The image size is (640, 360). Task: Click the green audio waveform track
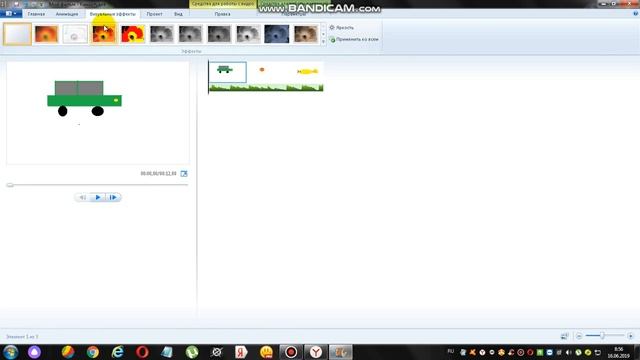[266, 87]
